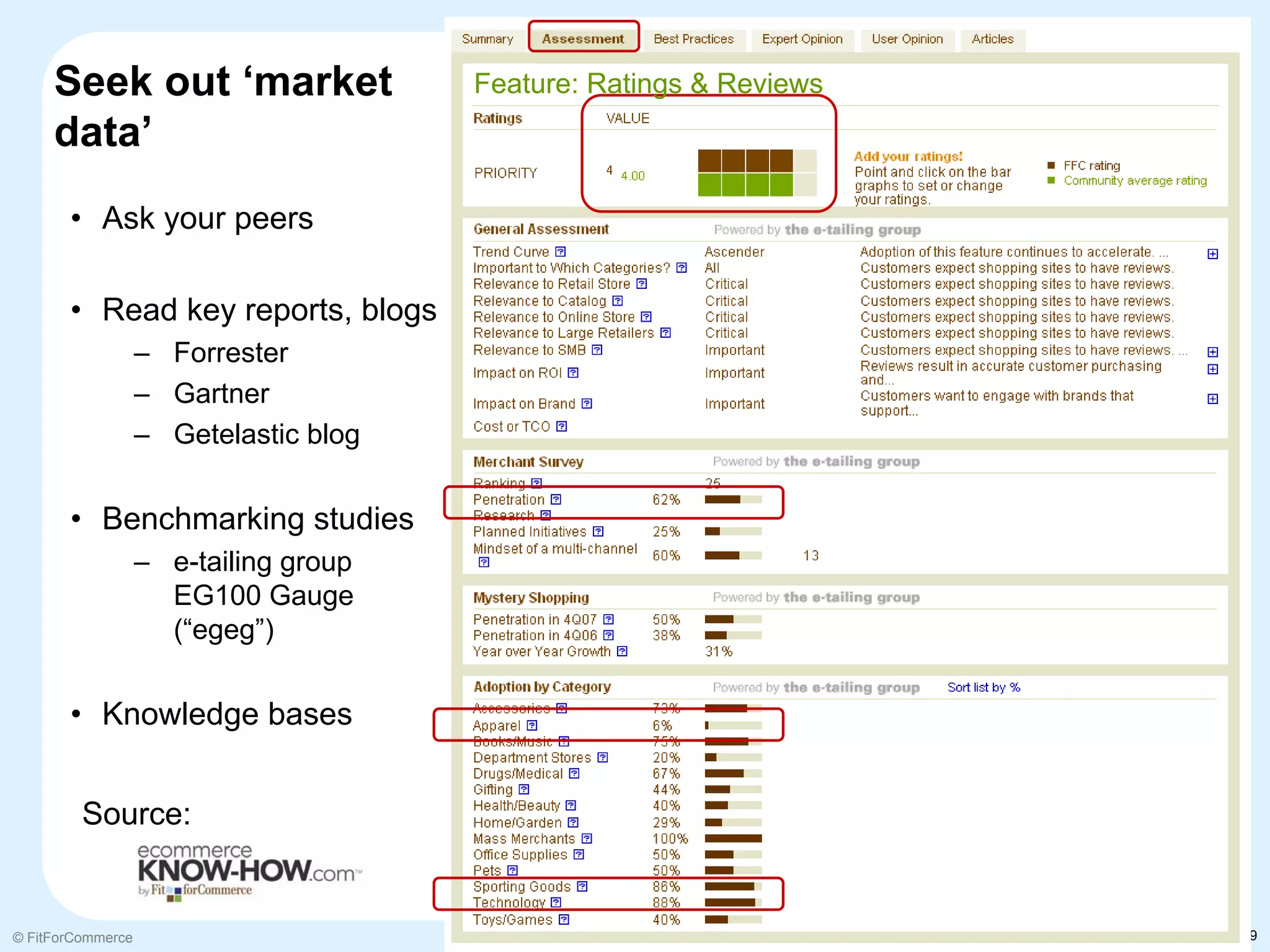Click the Penetration 62% progress bar
Screen dimensions: 1270x952
click(733, 500)
